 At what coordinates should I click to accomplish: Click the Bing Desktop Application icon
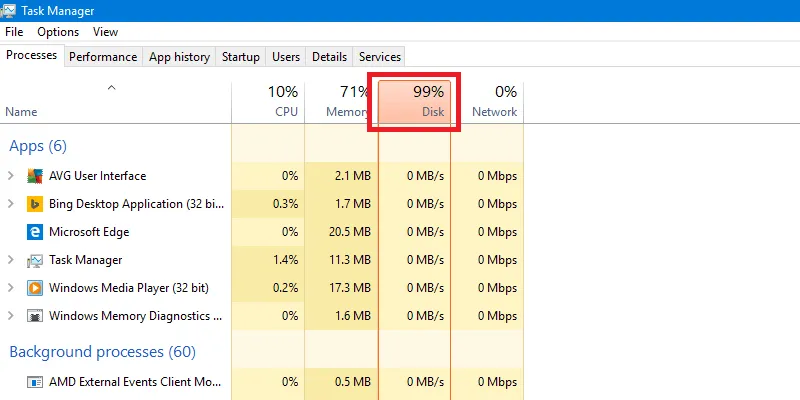[x=35, y=204]
